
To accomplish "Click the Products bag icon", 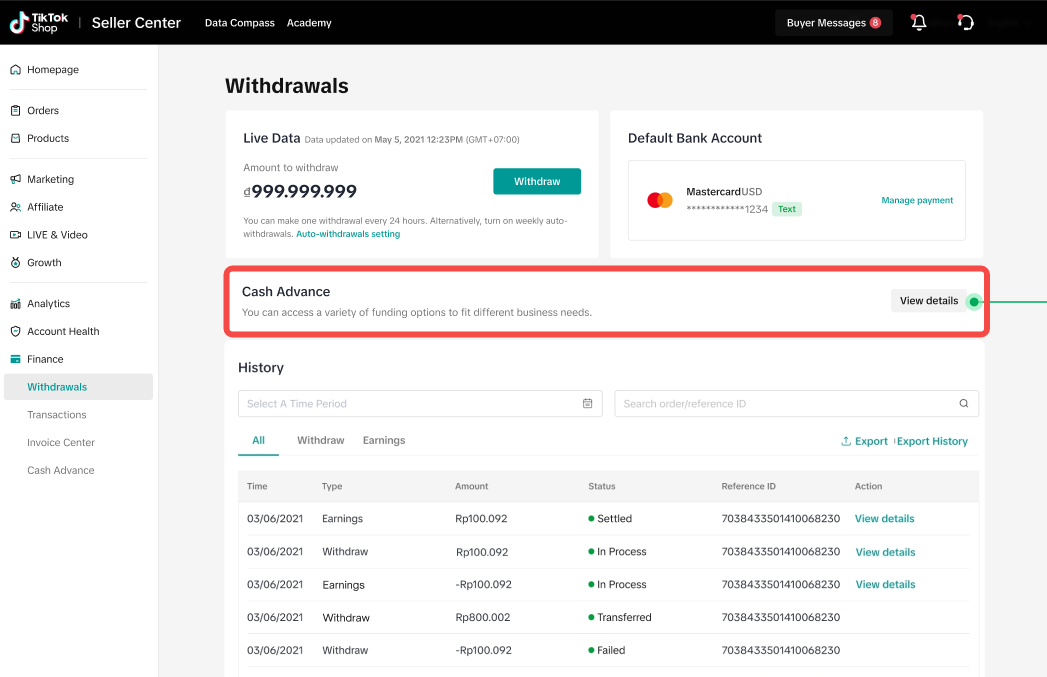I will (x=15, y=138).
